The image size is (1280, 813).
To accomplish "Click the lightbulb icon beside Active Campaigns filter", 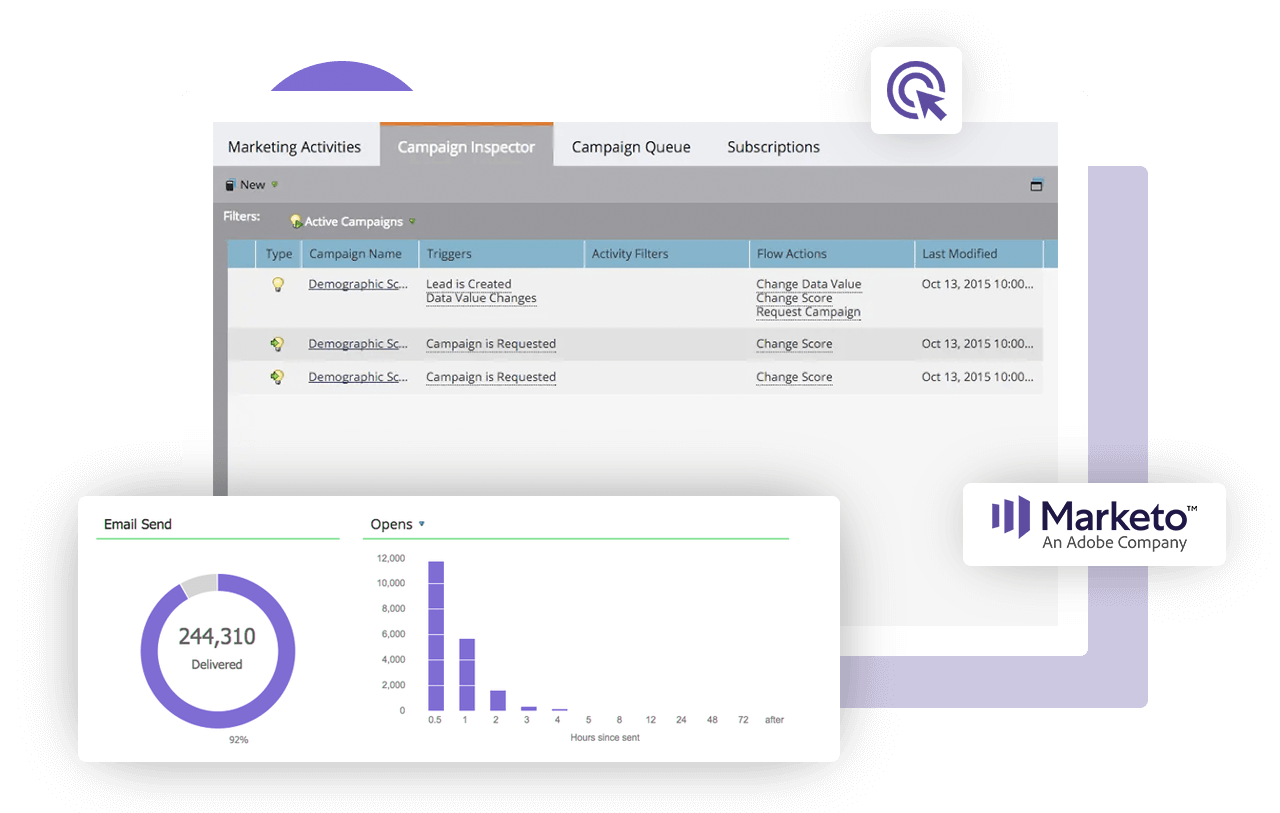I will click(296, 221).
